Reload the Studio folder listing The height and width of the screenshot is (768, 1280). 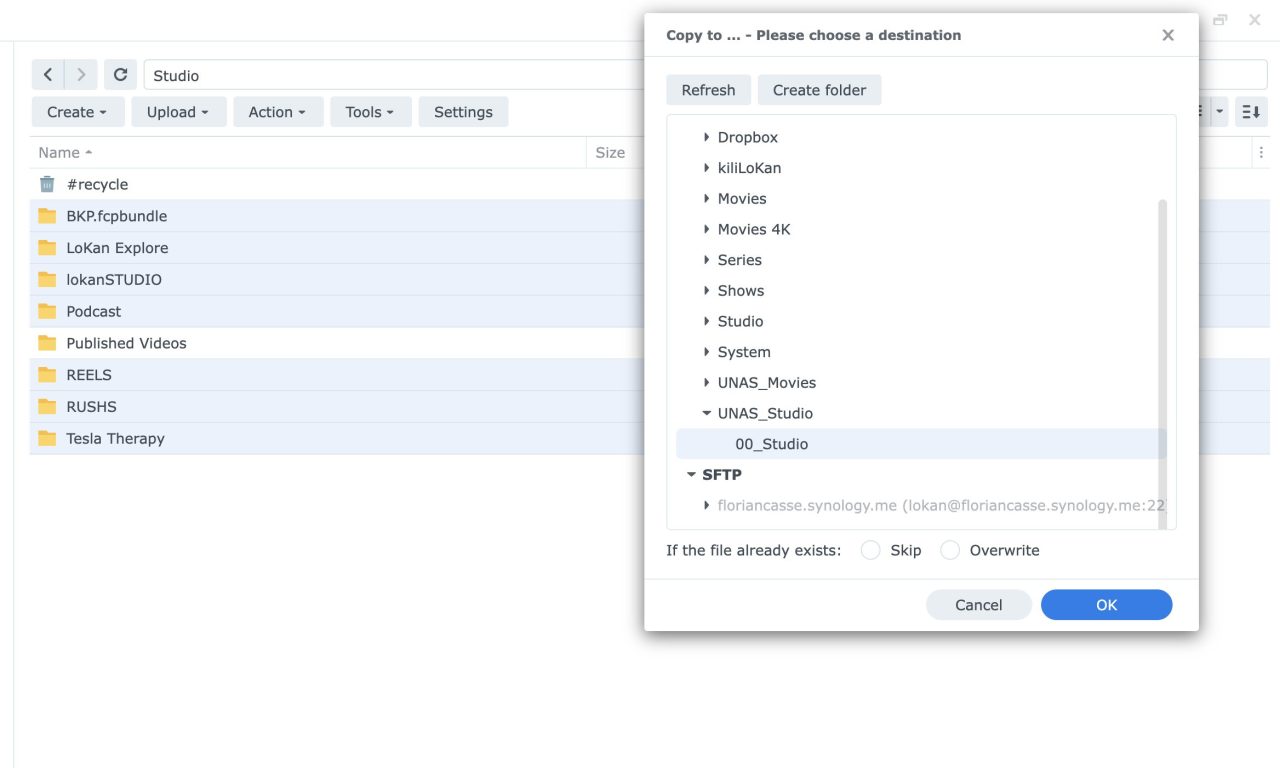point(120,75)
